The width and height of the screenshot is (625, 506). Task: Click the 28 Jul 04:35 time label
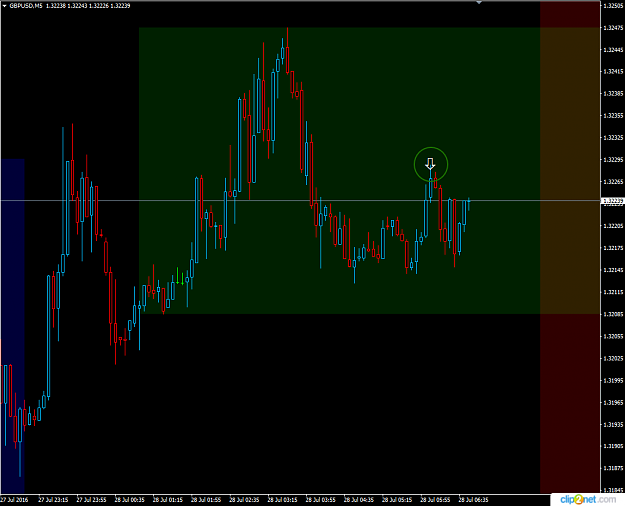[359, 500]
